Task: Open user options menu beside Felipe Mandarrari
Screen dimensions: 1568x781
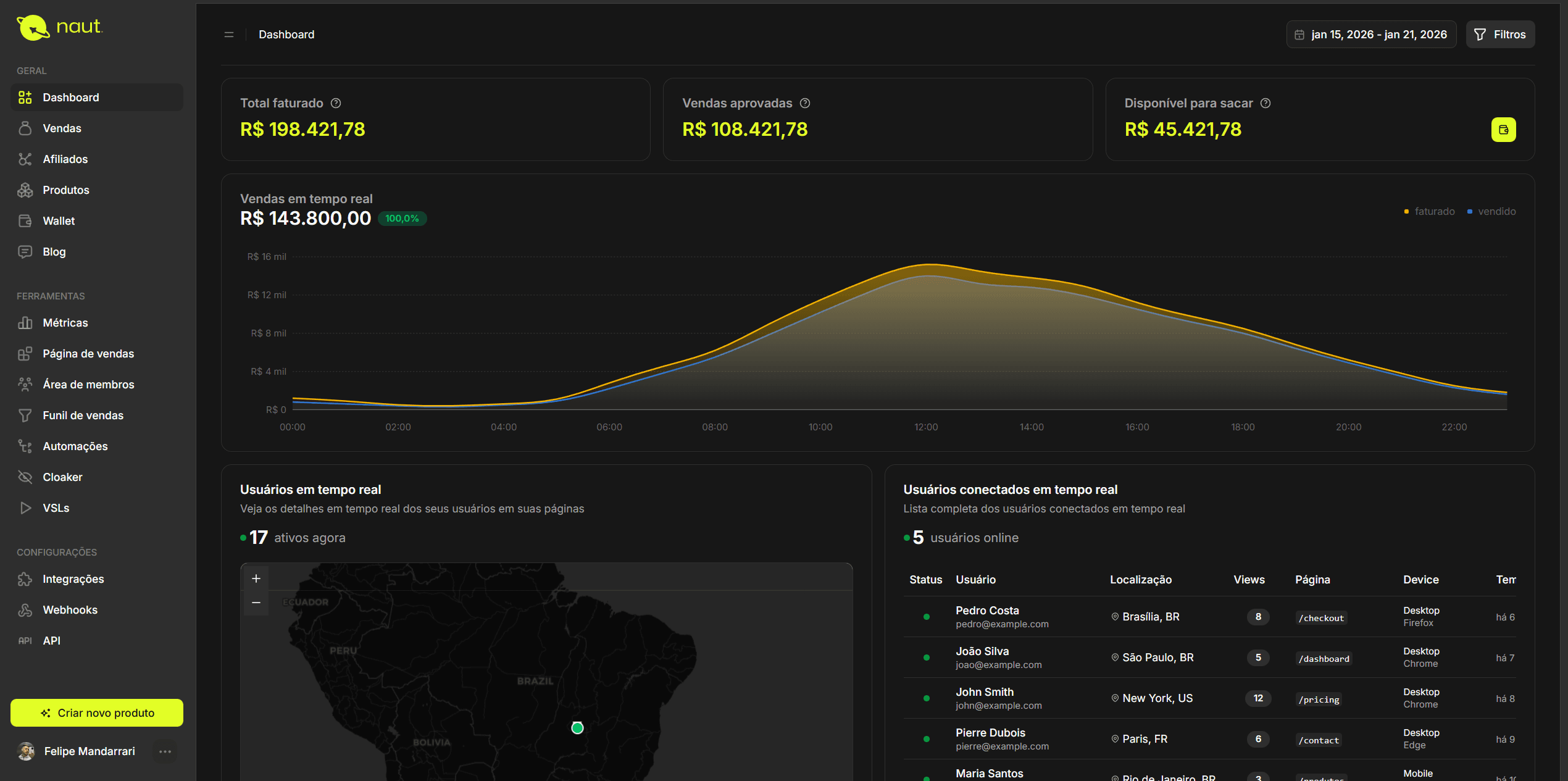Action: click(165, 751)
